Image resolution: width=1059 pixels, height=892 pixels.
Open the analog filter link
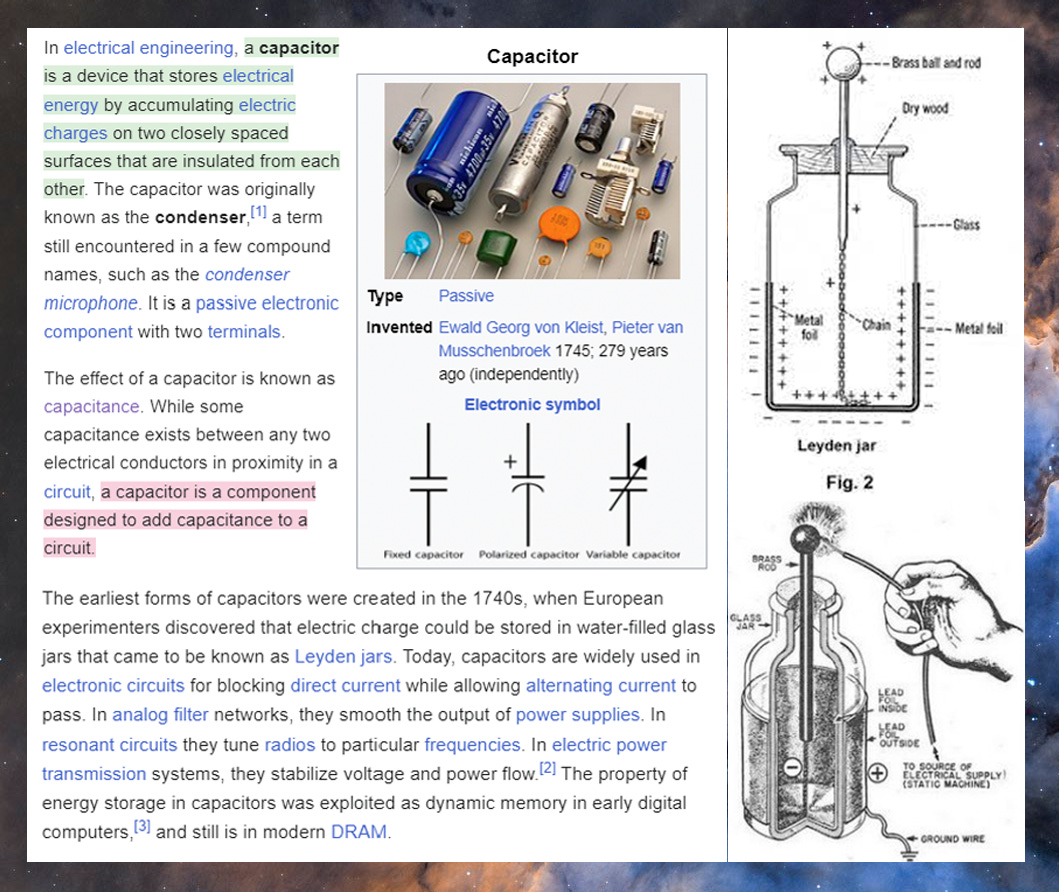[x=160, y=714]
